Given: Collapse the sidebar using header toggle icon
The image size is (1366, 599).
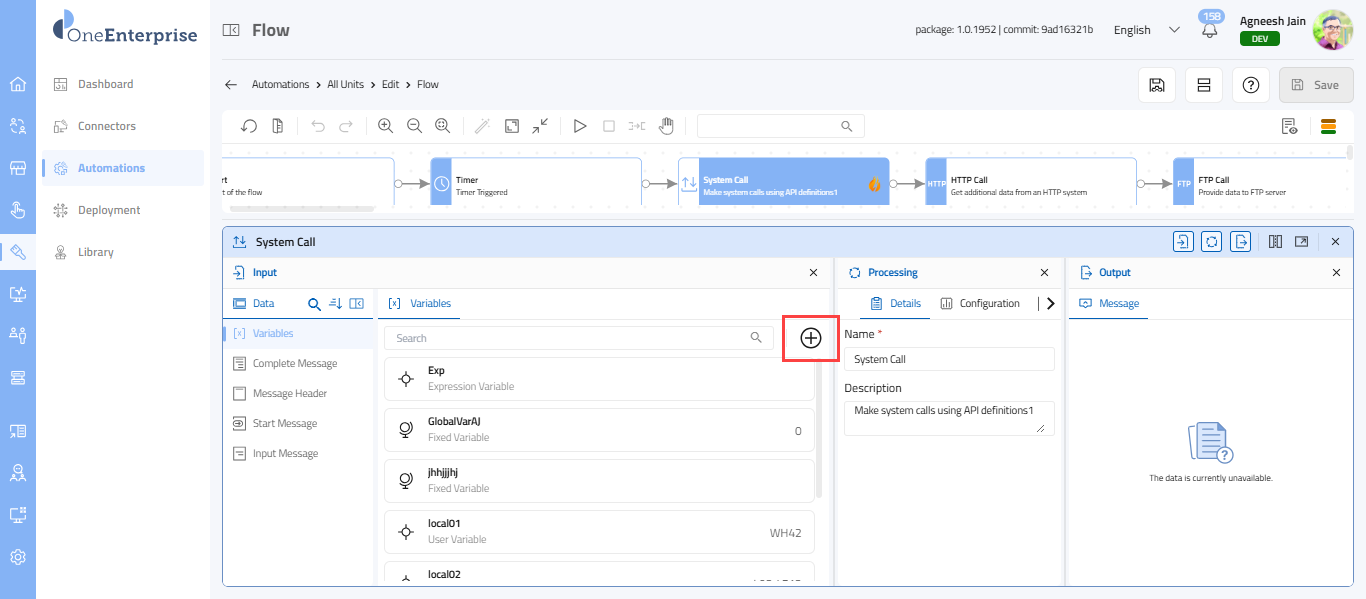Looking at the screenshot, I should pyautogui.click(x=231, y=30).
